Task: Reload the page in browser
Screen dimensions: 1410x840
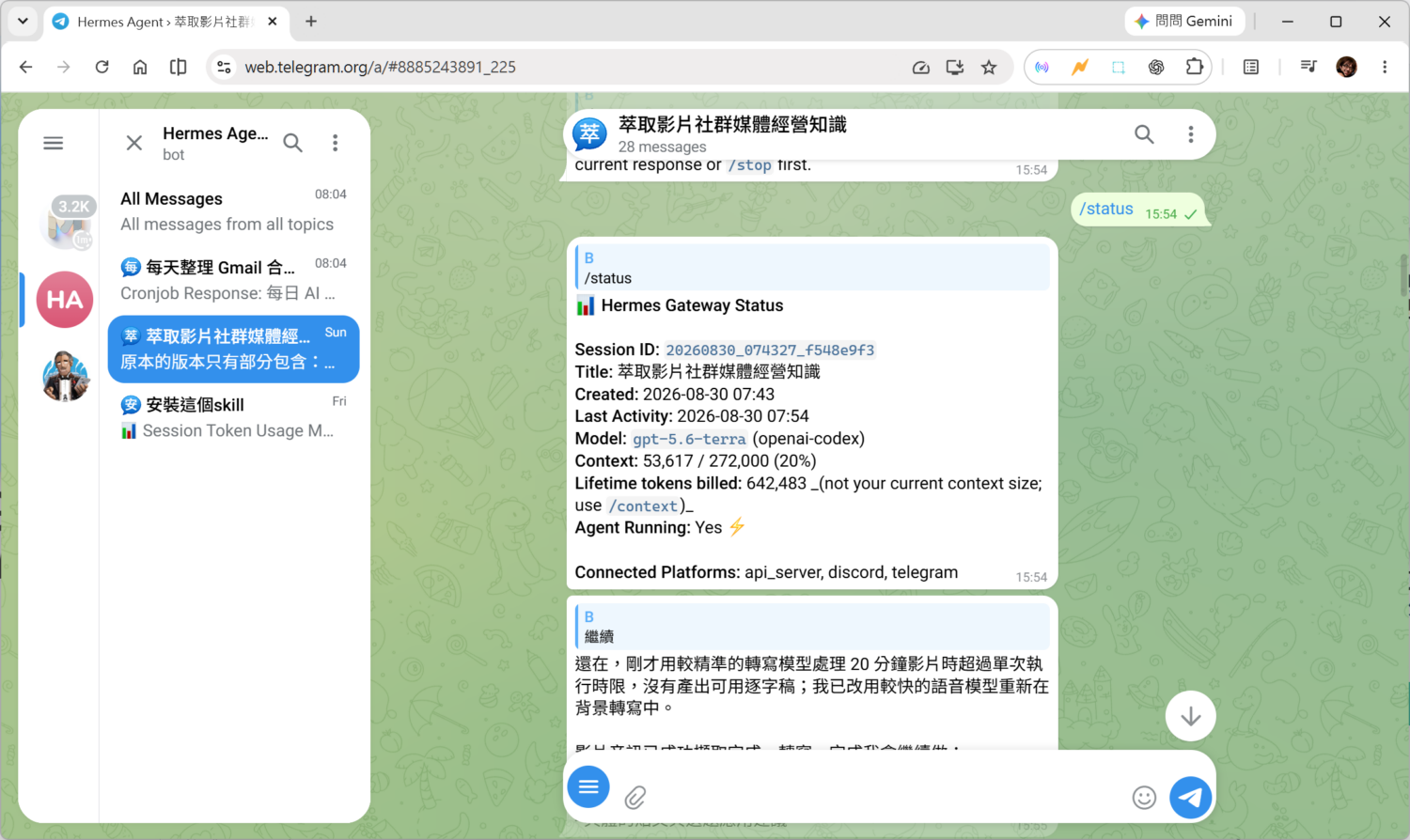Action: (x=102, y=67)
